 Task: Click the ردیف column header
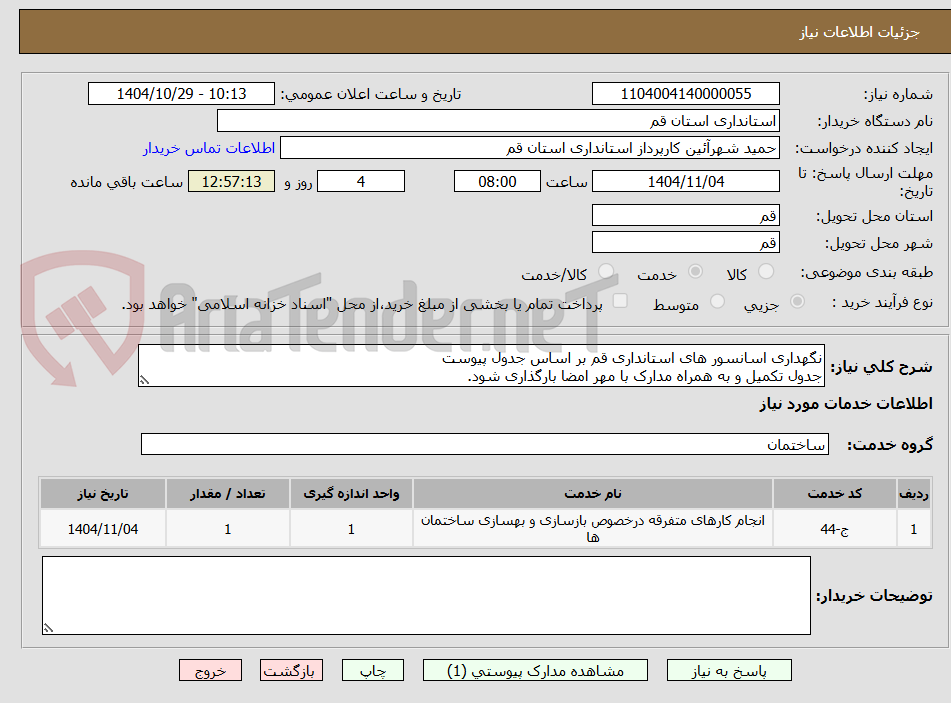coord(914,494)
